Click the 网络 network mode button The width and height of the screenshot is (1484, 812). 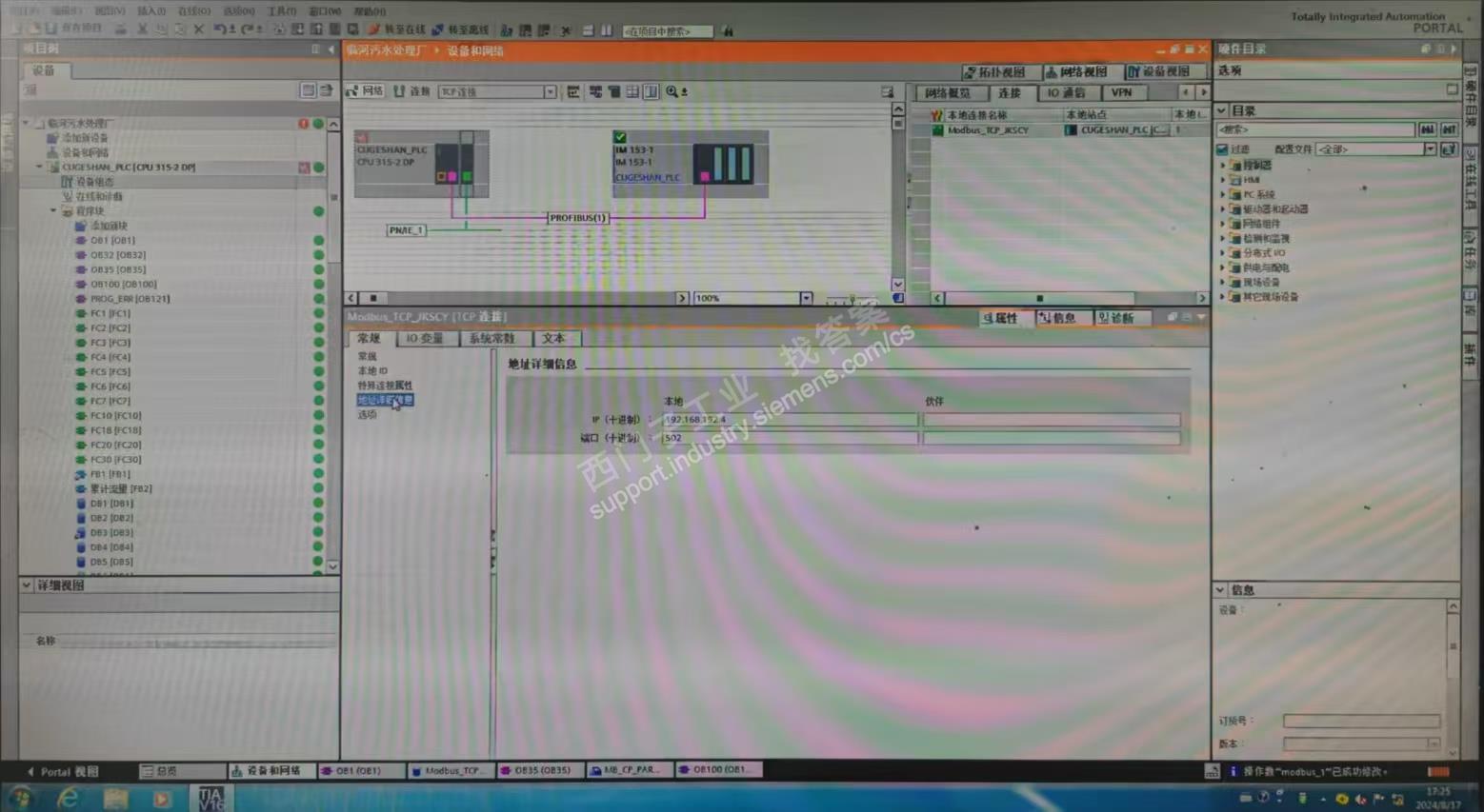click(365, 91)
